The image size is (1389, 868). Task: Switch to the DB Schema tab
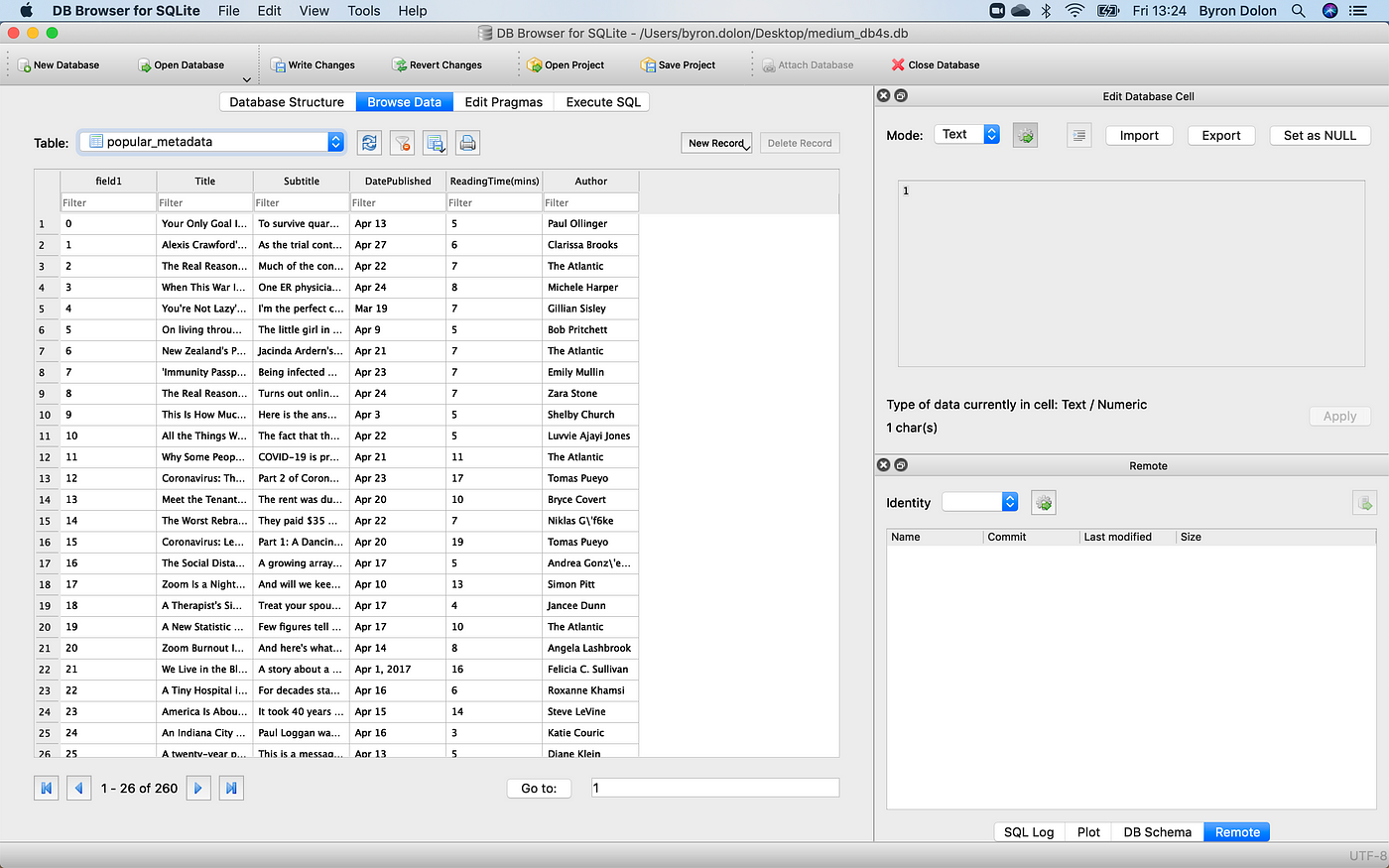click(1157, 832)
